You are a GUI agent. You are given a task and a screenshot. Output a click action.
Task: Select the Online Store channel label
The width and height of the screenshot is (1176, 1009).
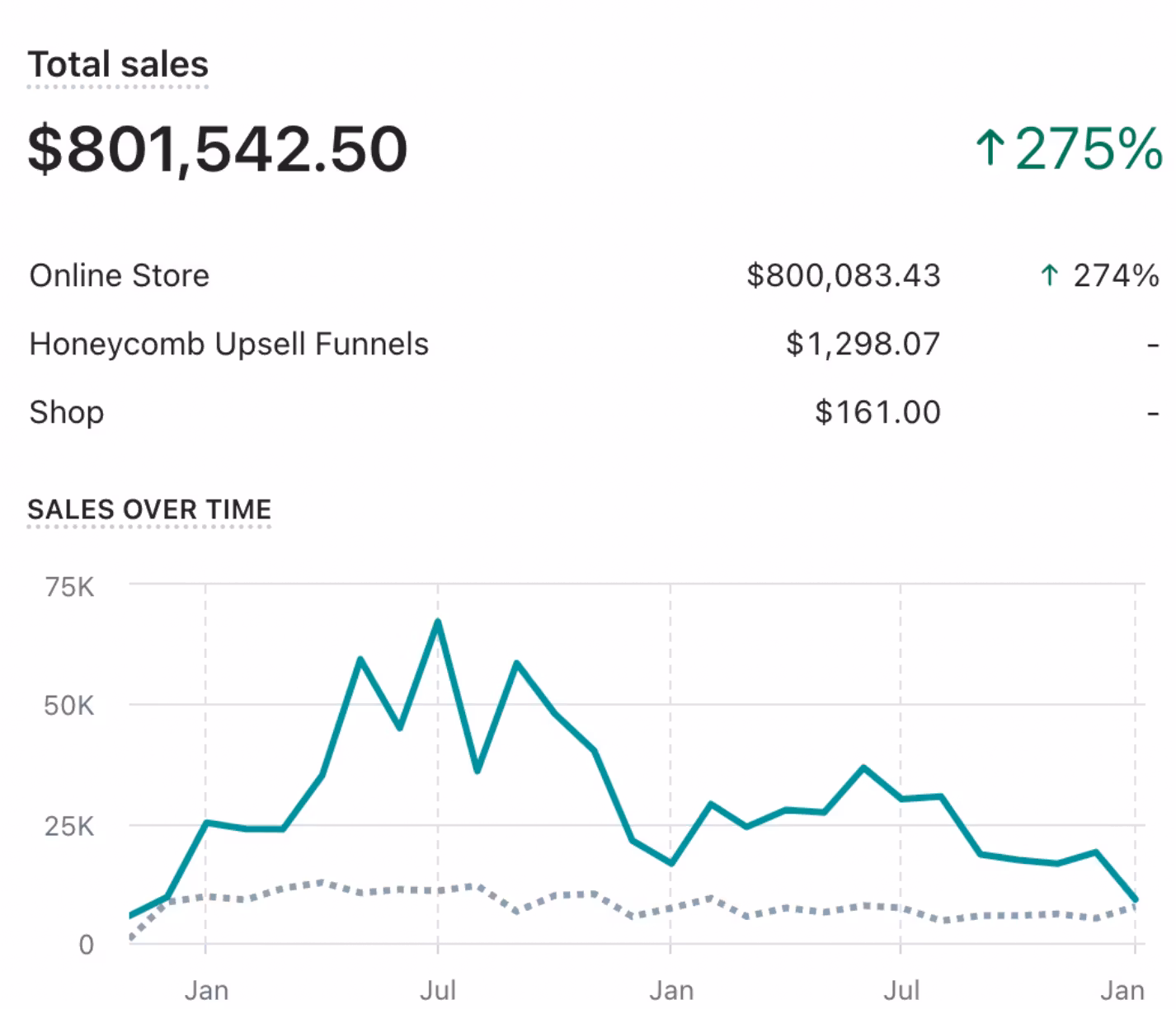120,275
